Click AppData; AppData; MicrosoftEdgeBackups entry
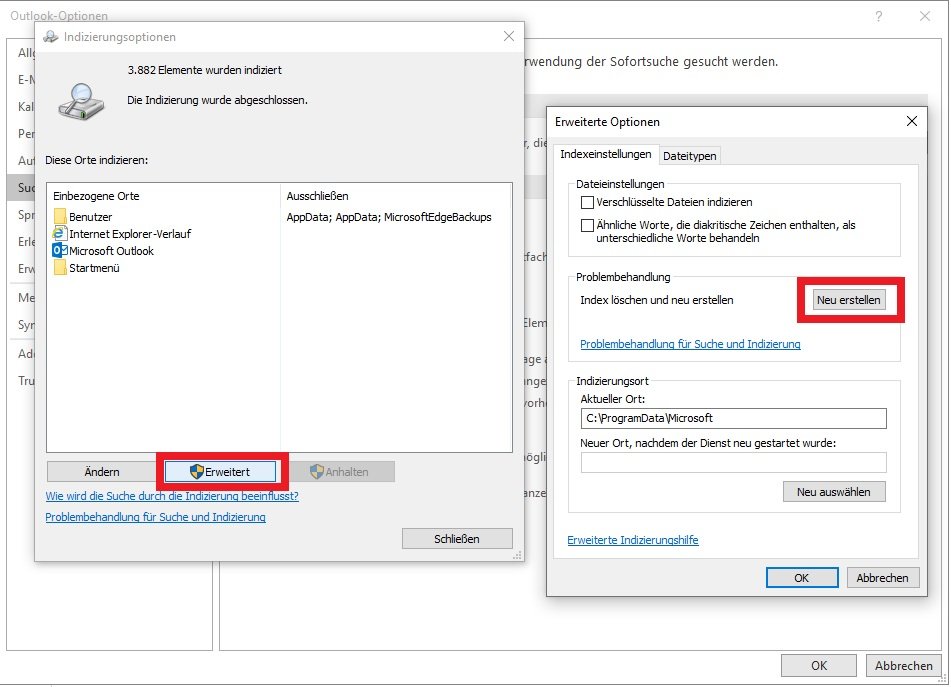Screen dimensions: 951x687 (x=389, y=217)
